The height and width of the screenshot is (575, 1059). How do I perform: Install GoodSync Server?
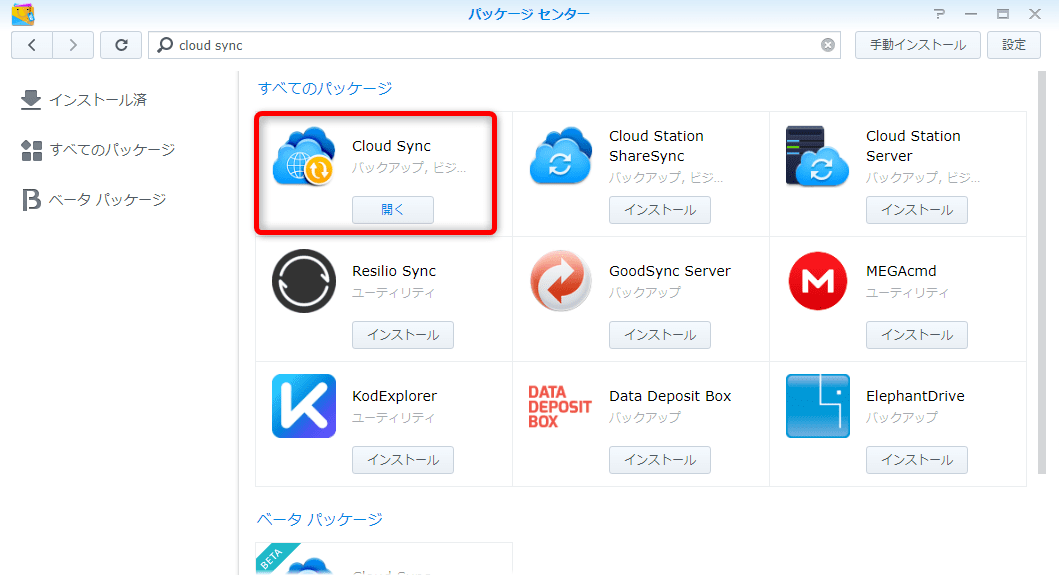point(660,335)
